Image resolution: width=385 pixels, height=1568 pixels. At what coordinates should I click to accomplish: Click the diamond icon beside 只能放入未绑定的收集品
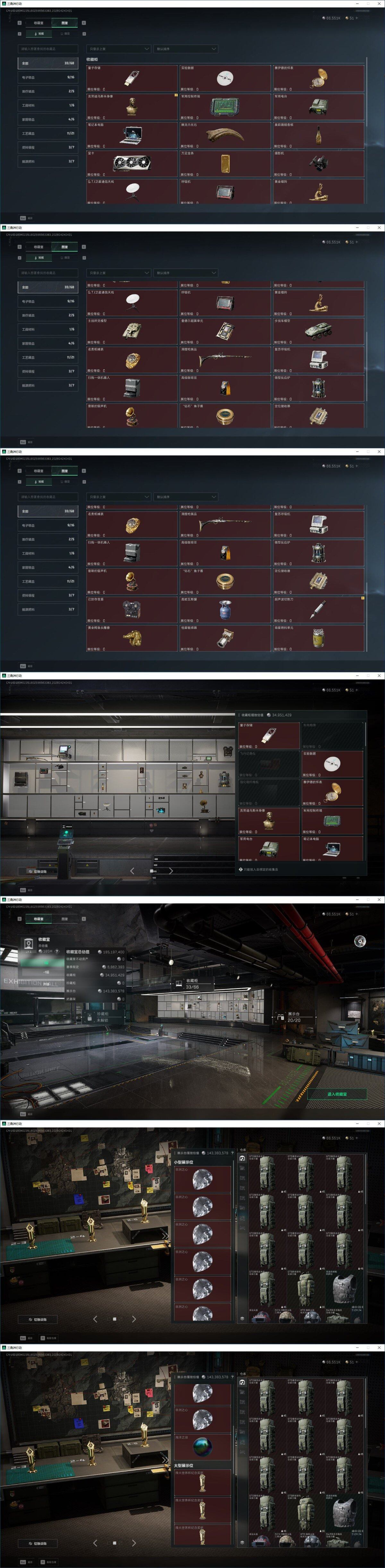(241, 869)
